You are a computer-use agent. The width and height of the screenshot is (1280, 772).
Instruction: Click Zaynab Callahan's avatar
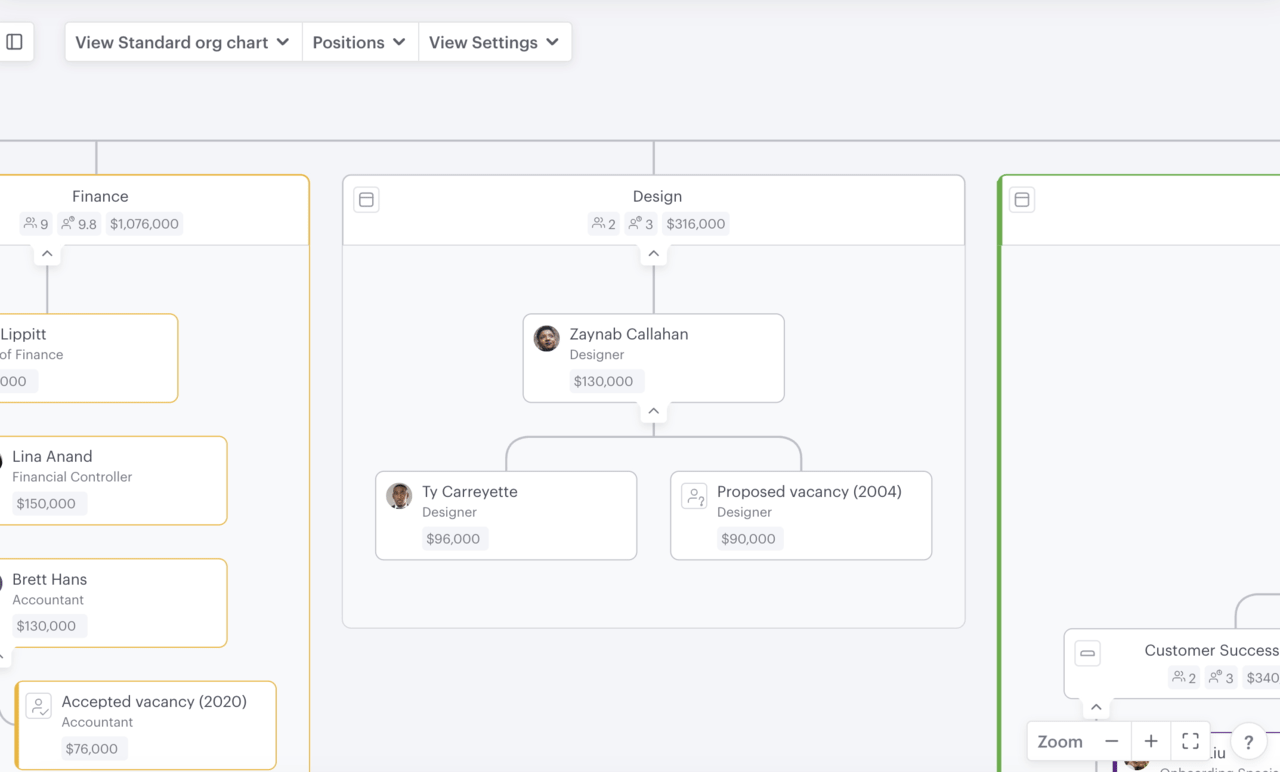[546, 338]
